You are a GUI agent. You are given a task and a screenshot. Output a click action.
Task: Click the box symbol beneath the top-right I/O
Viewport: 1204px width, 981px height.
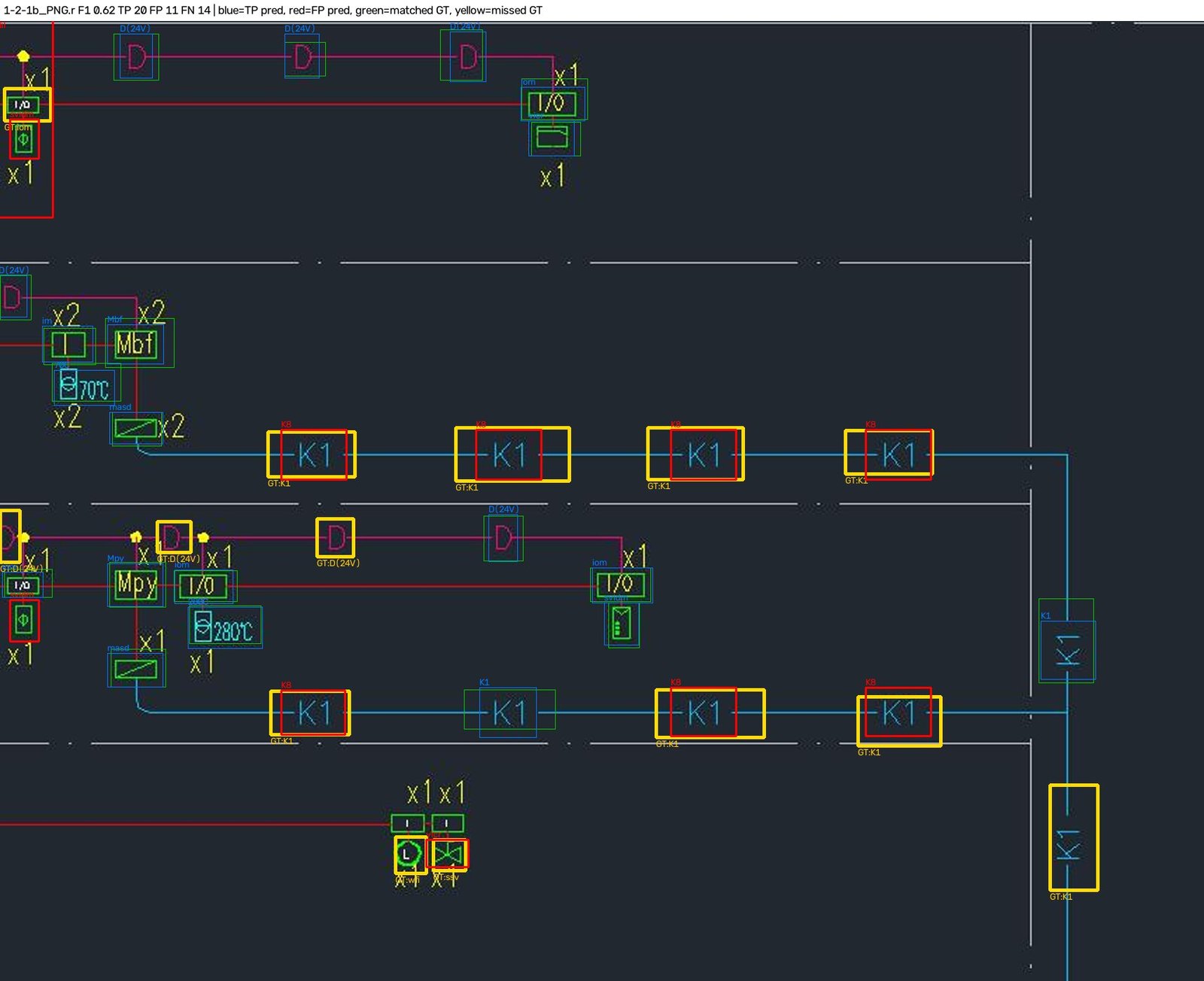click(553, 138)
